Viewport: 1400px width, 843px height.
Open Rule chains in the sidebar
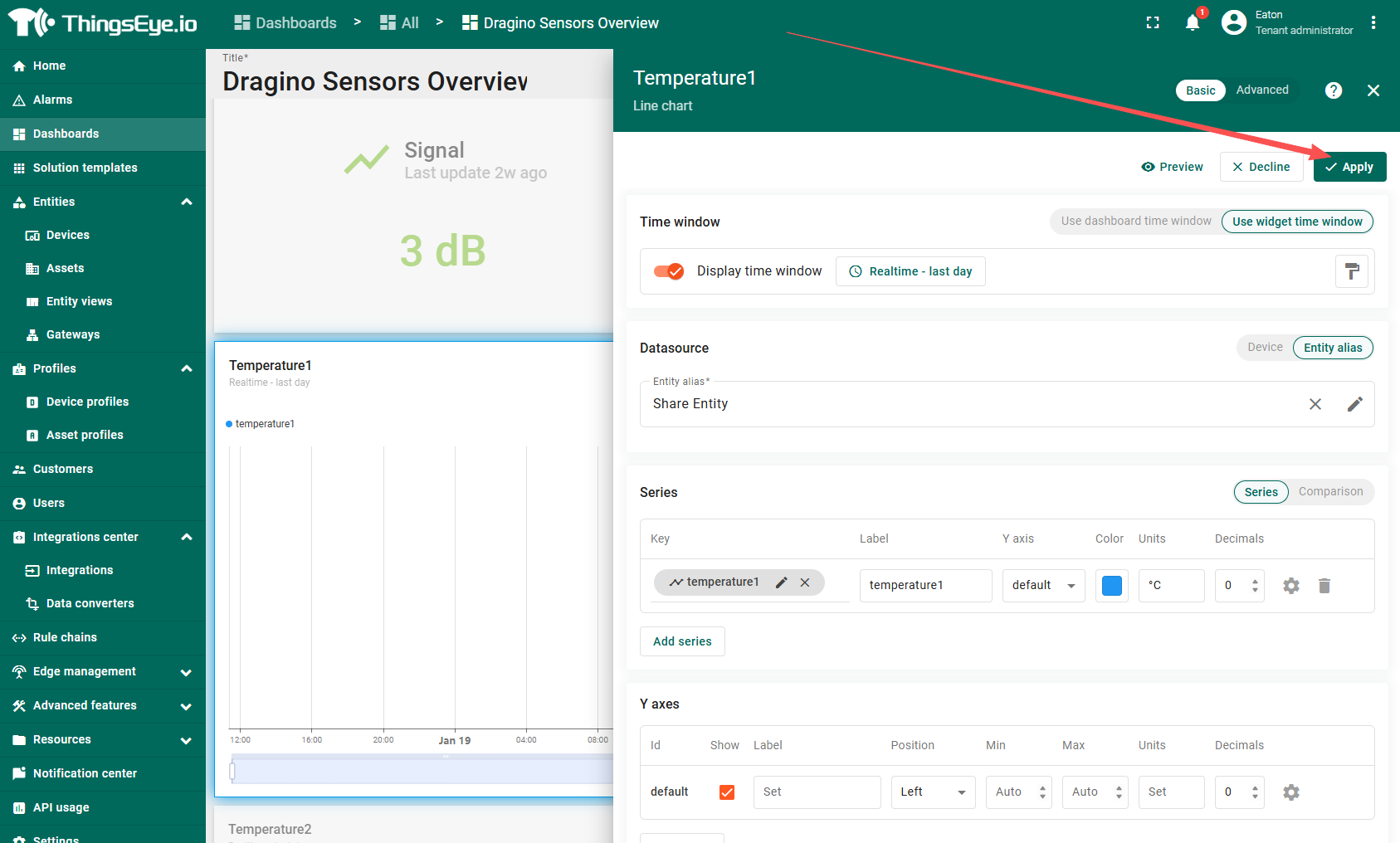click(65, 637)
